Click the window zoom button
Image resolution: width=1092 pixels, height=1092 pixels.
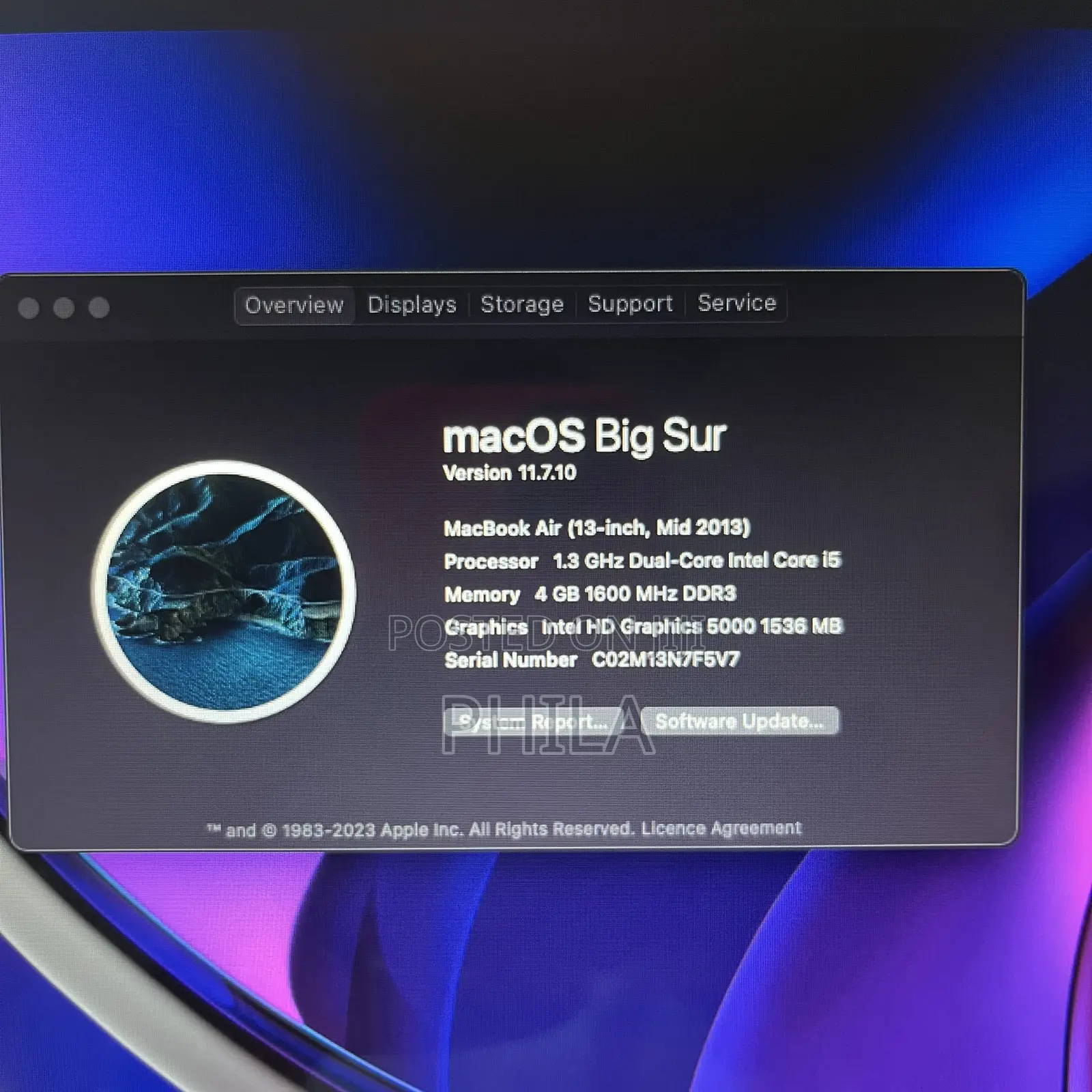pos(99,308)
